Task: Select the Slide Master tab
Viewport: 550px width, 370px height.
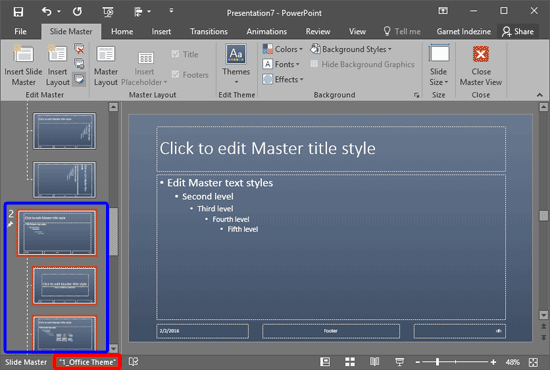Action: [x=71, y=32]
